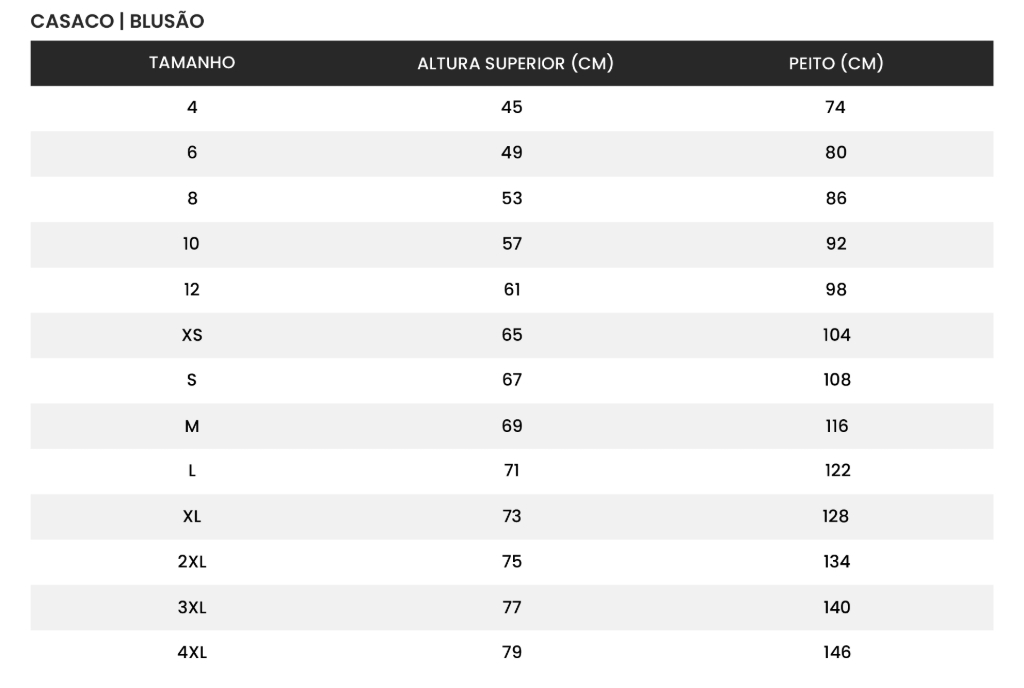Click size 12 in the Tamanho column
Image resolution: width=1024 pixels, height=688 pixels.
[x=192, y=290]
